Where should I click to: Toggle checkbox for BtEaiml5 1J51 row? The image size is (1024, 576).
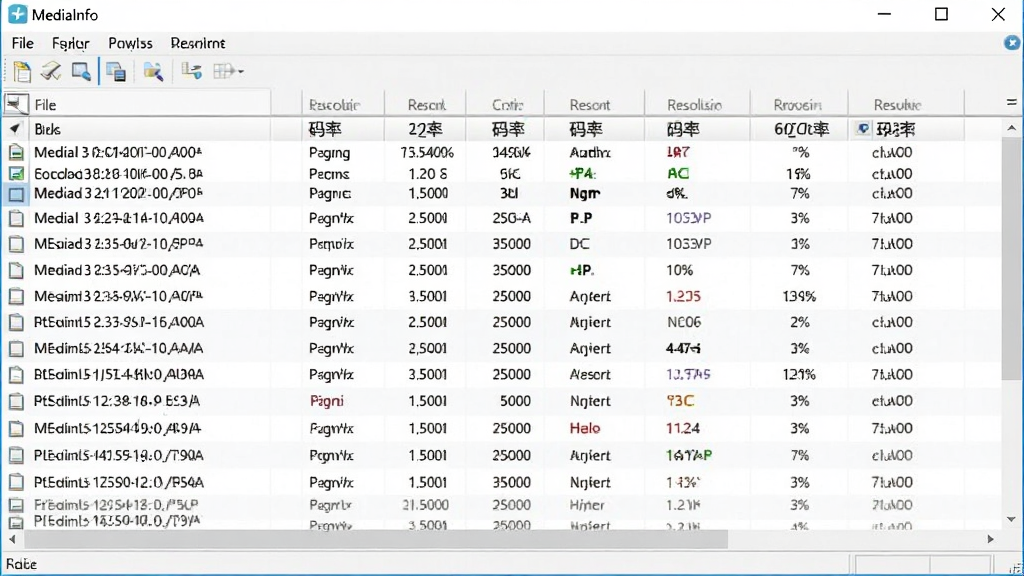(16, 375)
